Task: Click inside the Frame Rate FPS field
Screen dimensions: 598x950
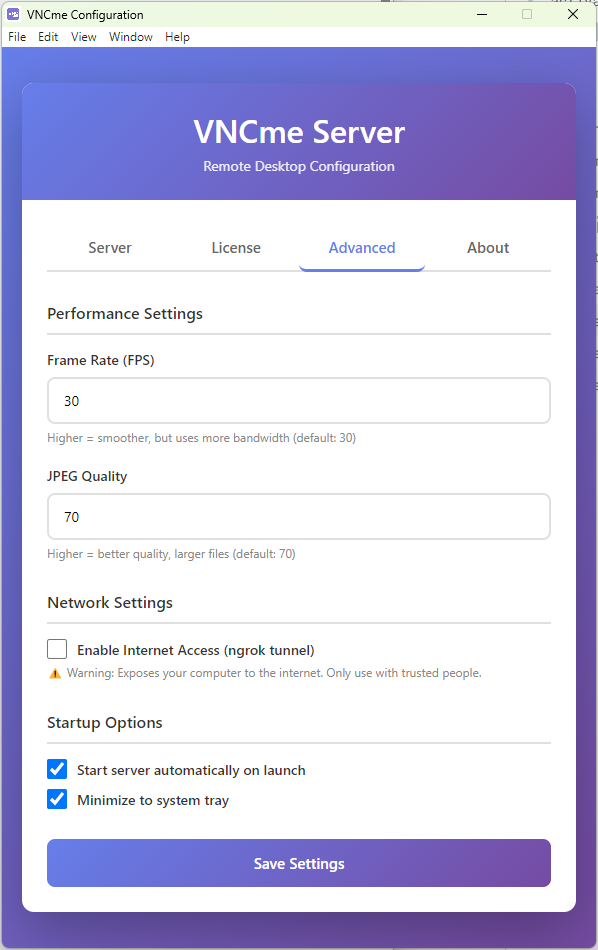Action: coord(298,400)
